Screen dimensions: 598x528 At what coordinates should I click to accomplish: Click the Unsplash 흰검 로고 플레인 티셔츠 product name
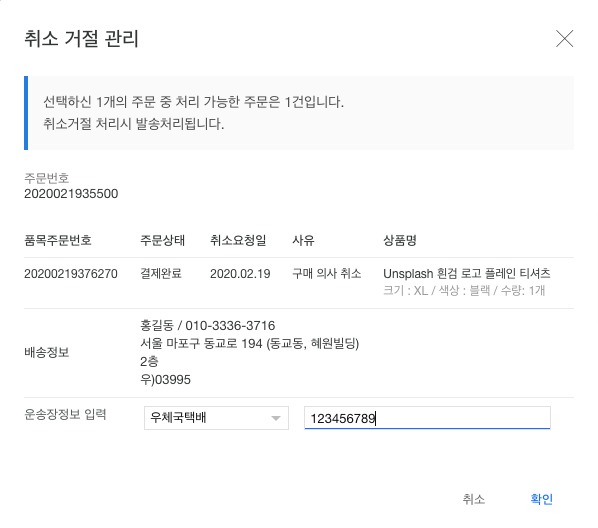467,274
